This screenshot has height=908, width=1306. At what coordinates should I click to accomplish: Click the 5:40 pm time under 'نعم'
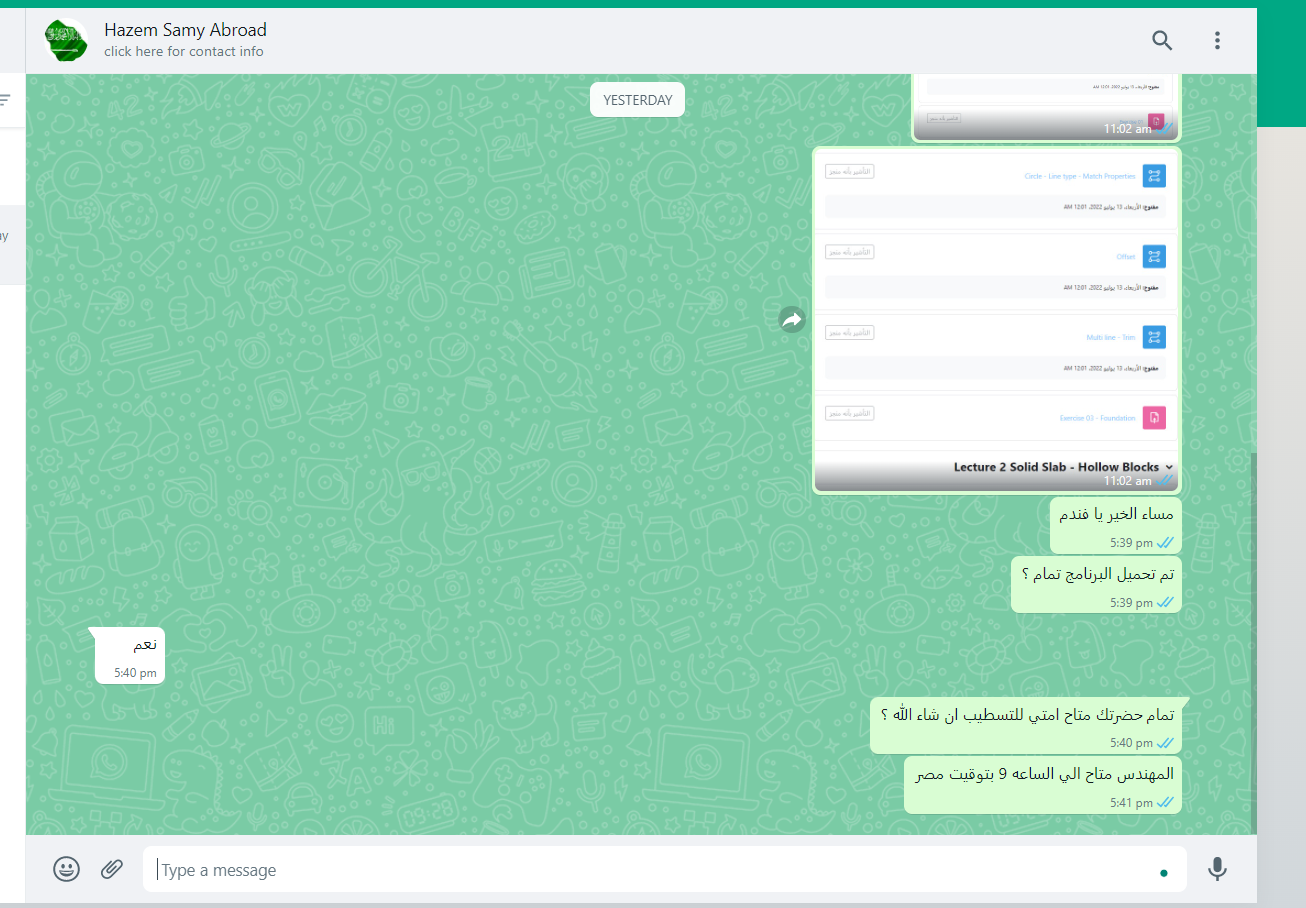coord(135,673)
